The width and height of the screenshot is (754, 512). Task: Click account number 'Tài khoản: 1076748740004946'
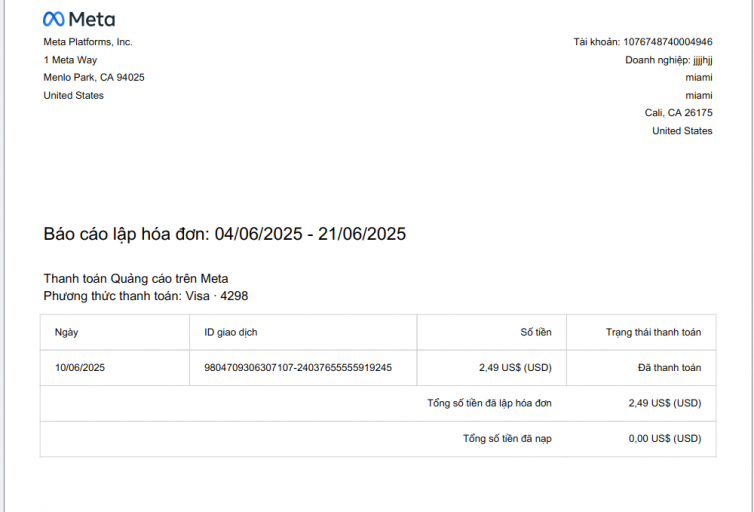[x=643, y=42]
